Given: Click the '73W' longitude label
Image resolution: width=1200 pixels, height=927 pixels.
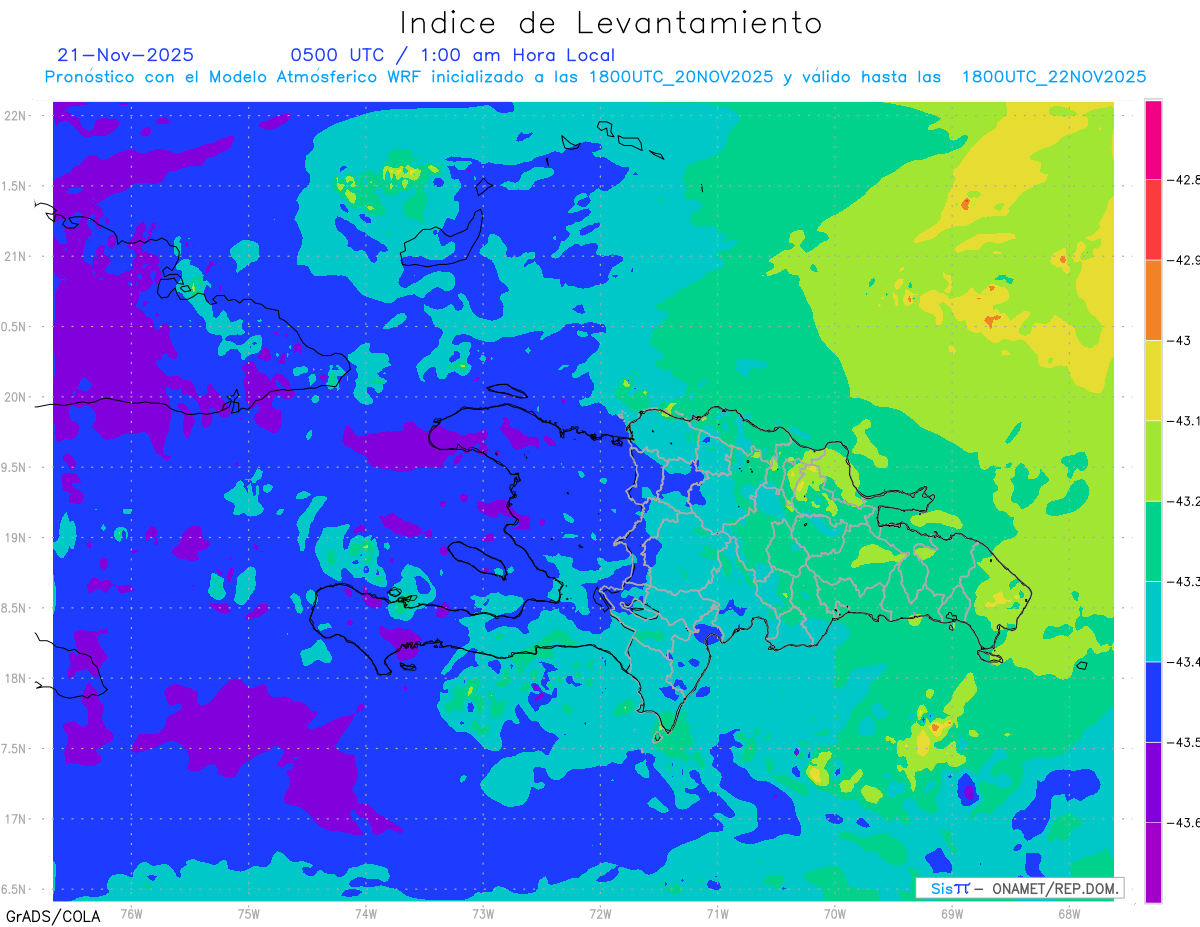Looking at the screenshot, I should [x=482, y=913].
